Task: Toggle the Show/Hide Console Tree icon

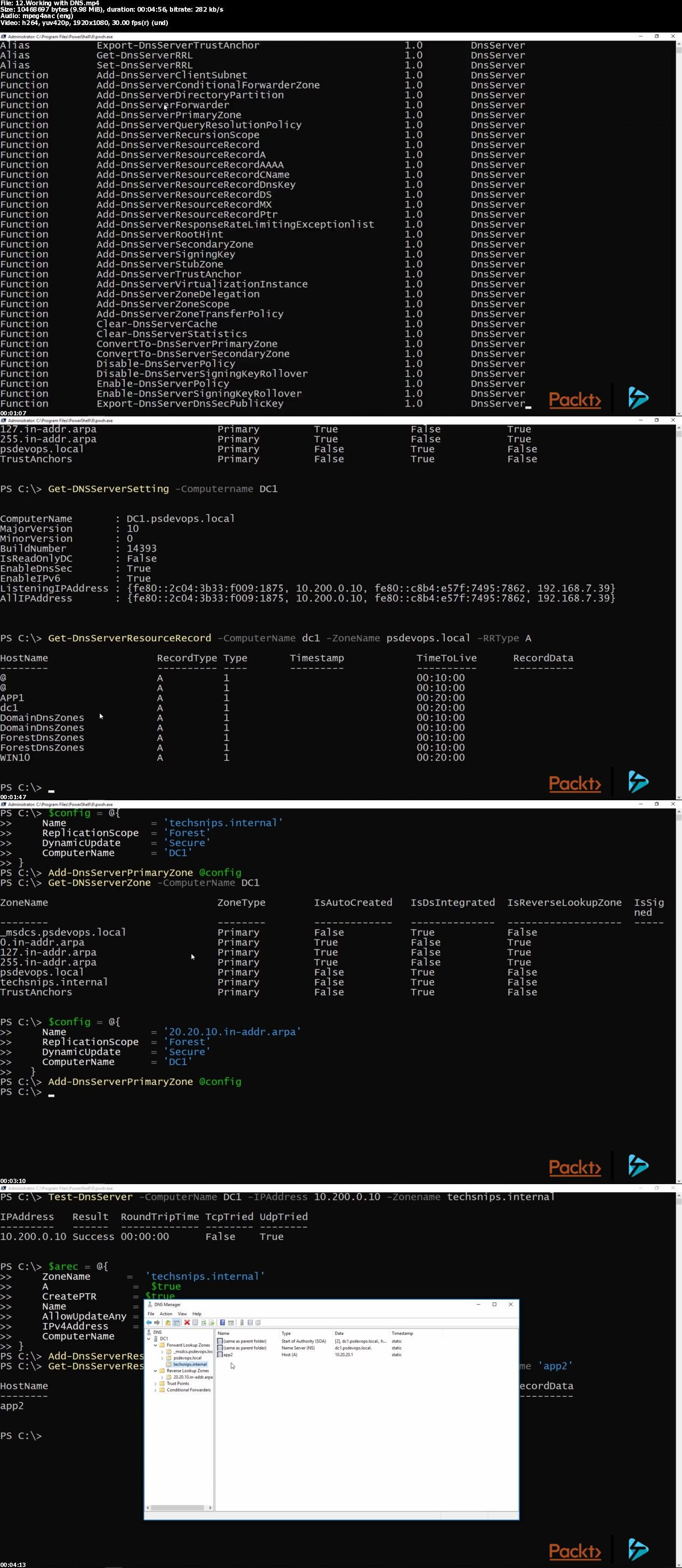Action: click(176, 1323)
